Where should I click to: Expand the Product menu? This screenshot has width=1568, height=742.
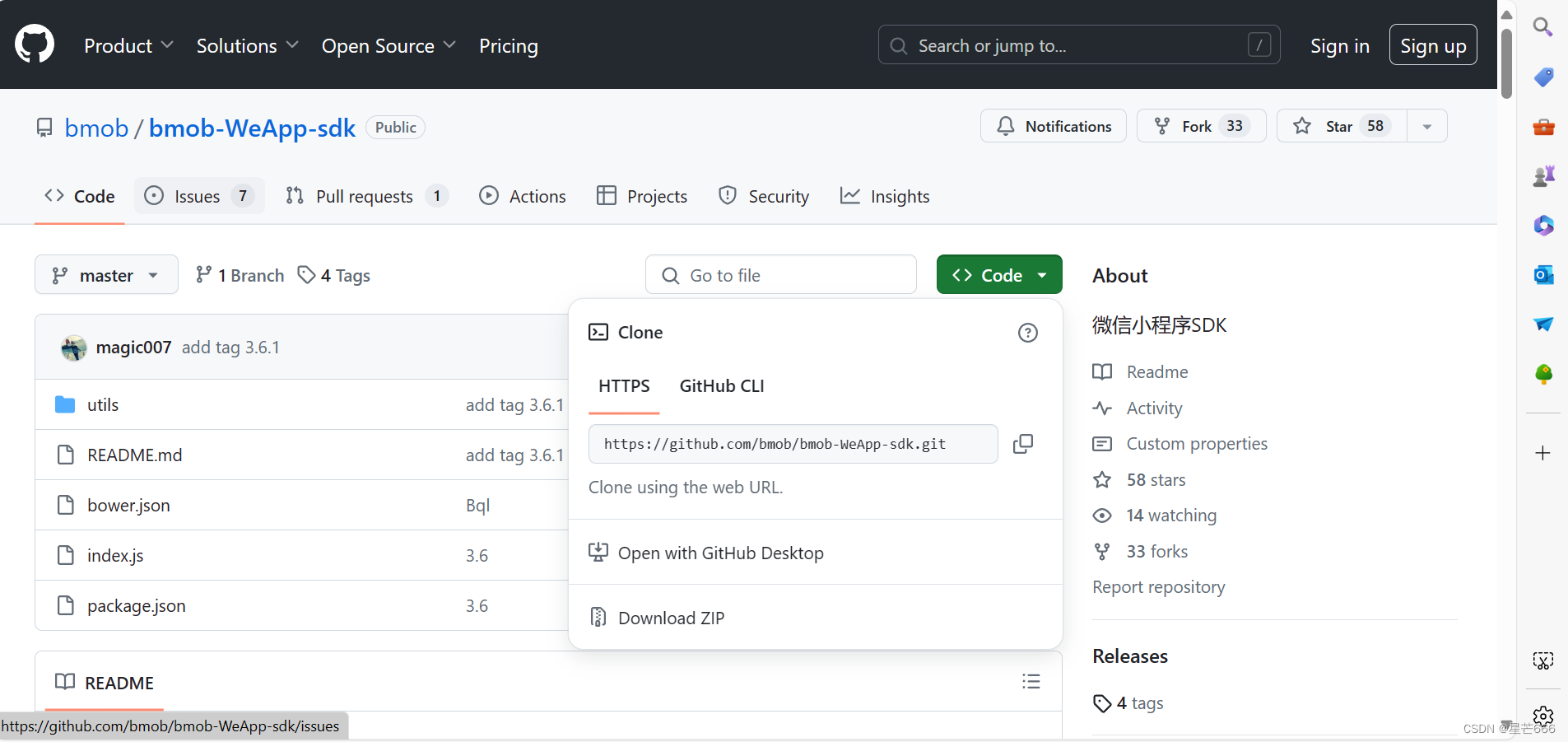pyautogui.click(x=128, y=45)
